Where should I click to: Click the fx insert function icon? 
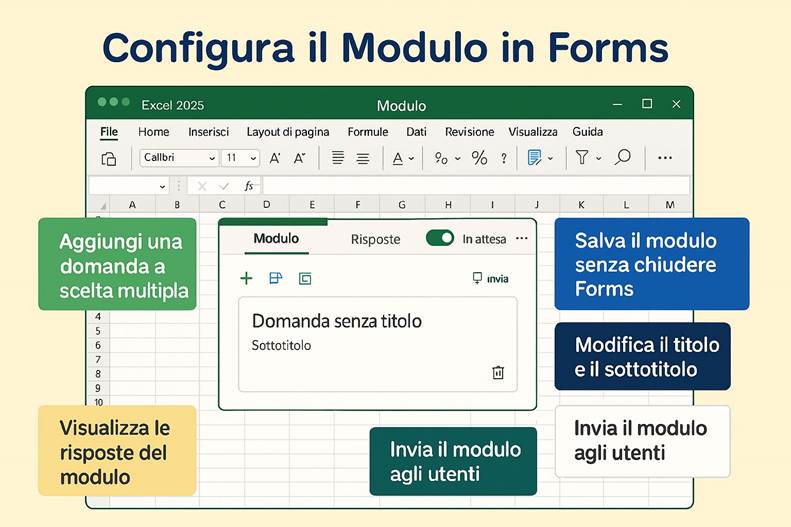coord(249,186)
